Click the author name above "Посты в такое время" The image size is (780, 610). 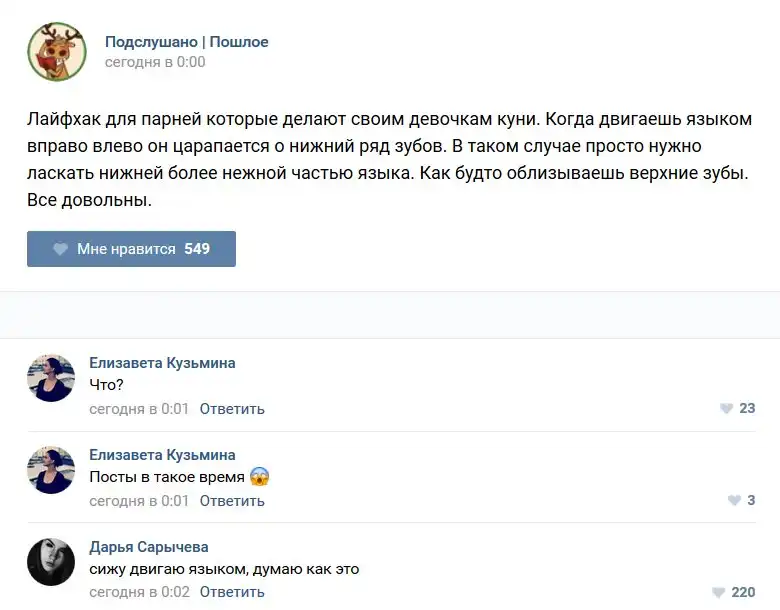pyautogui.click(x=162, y=455)
